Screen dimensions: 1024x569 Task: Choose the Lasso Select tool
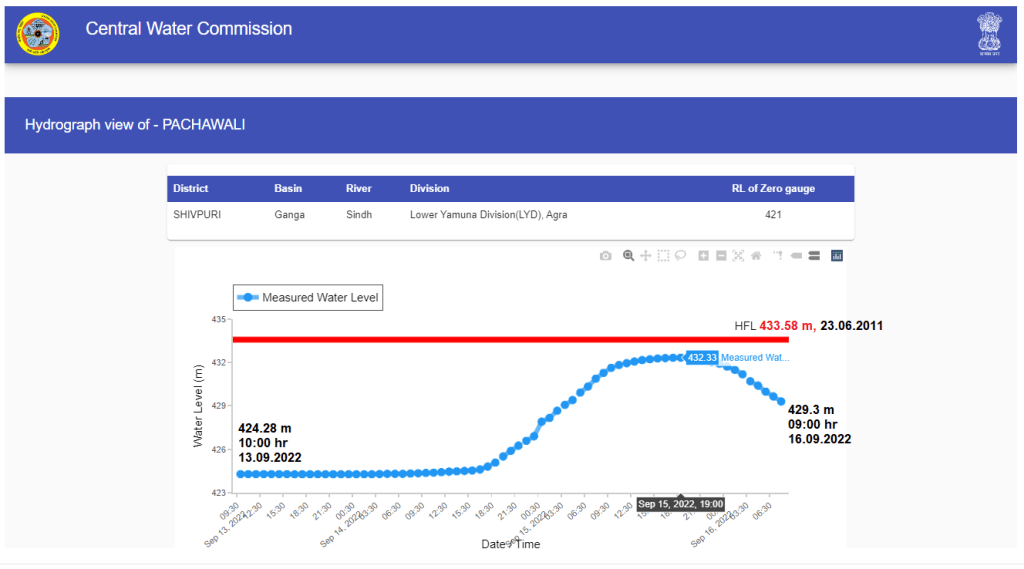coord(679,256)
